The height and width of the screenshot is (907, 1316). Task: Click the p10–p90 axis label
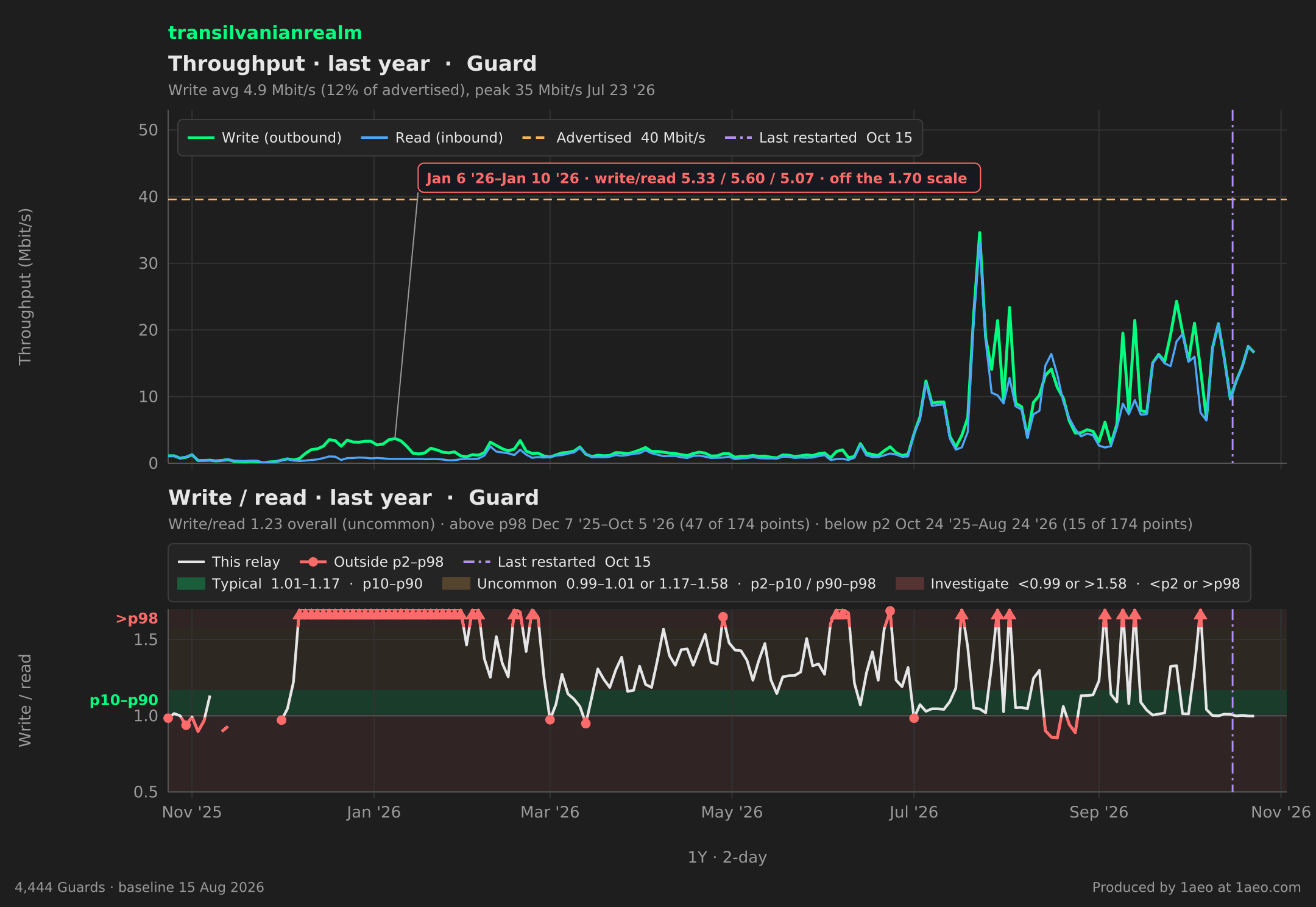coord(124,700)
